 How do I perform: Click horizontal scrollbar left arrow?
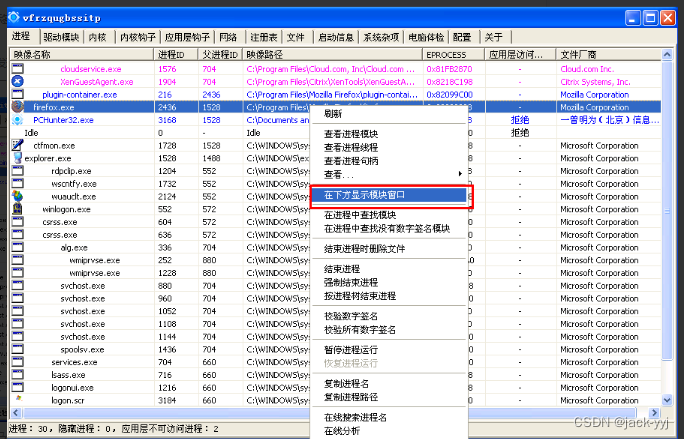tap(16, 412)
